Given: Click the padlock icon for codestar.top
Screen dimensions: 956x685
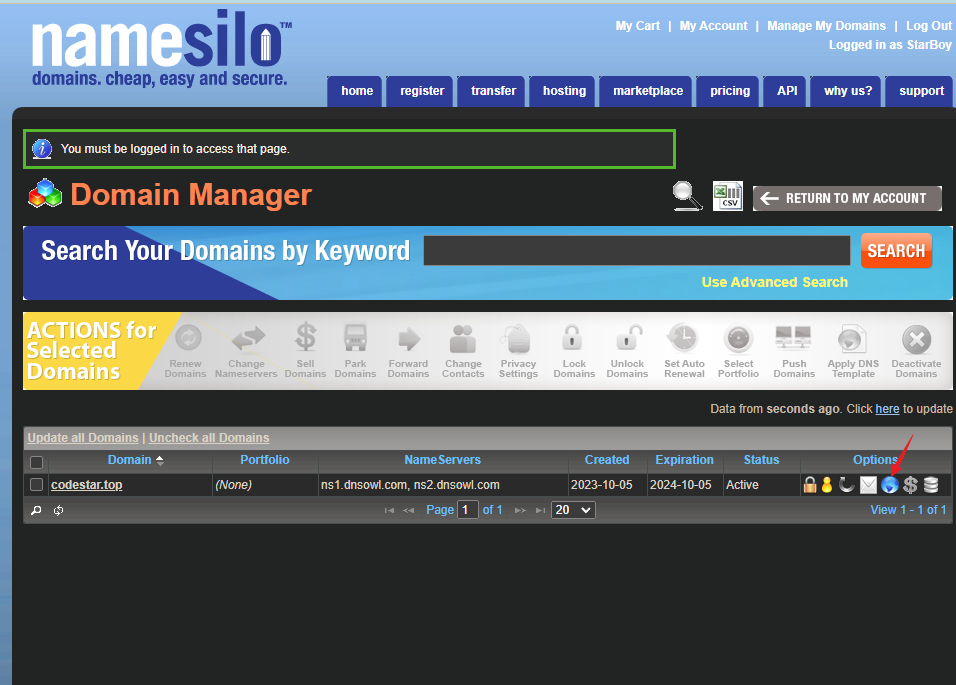Looking at the screenshot, I should click(x=810, y=485).
